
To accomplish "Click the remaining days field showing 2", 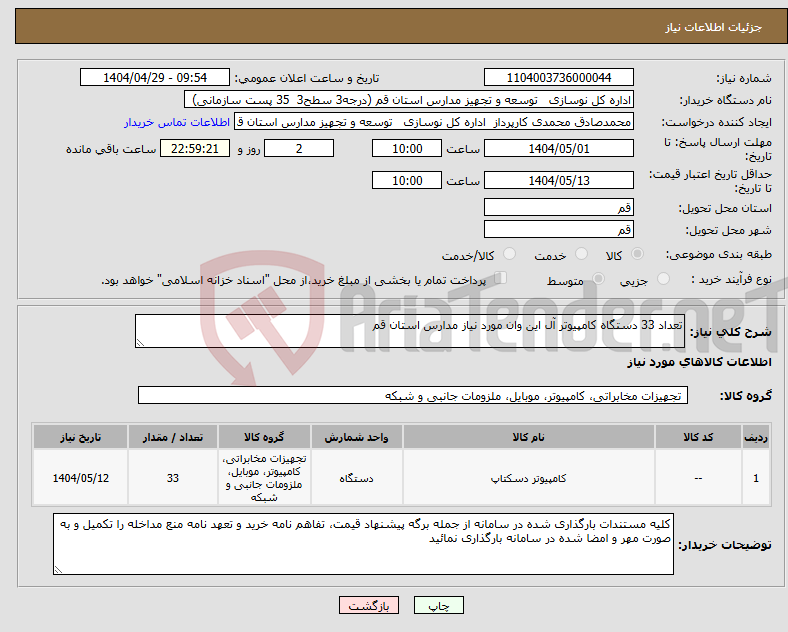I will (299, 148).
